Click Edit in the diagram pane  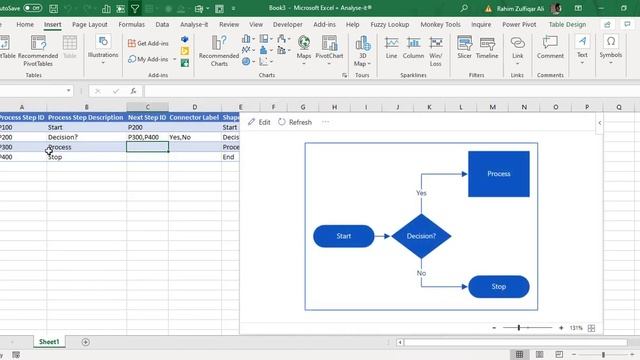[259, 122]
